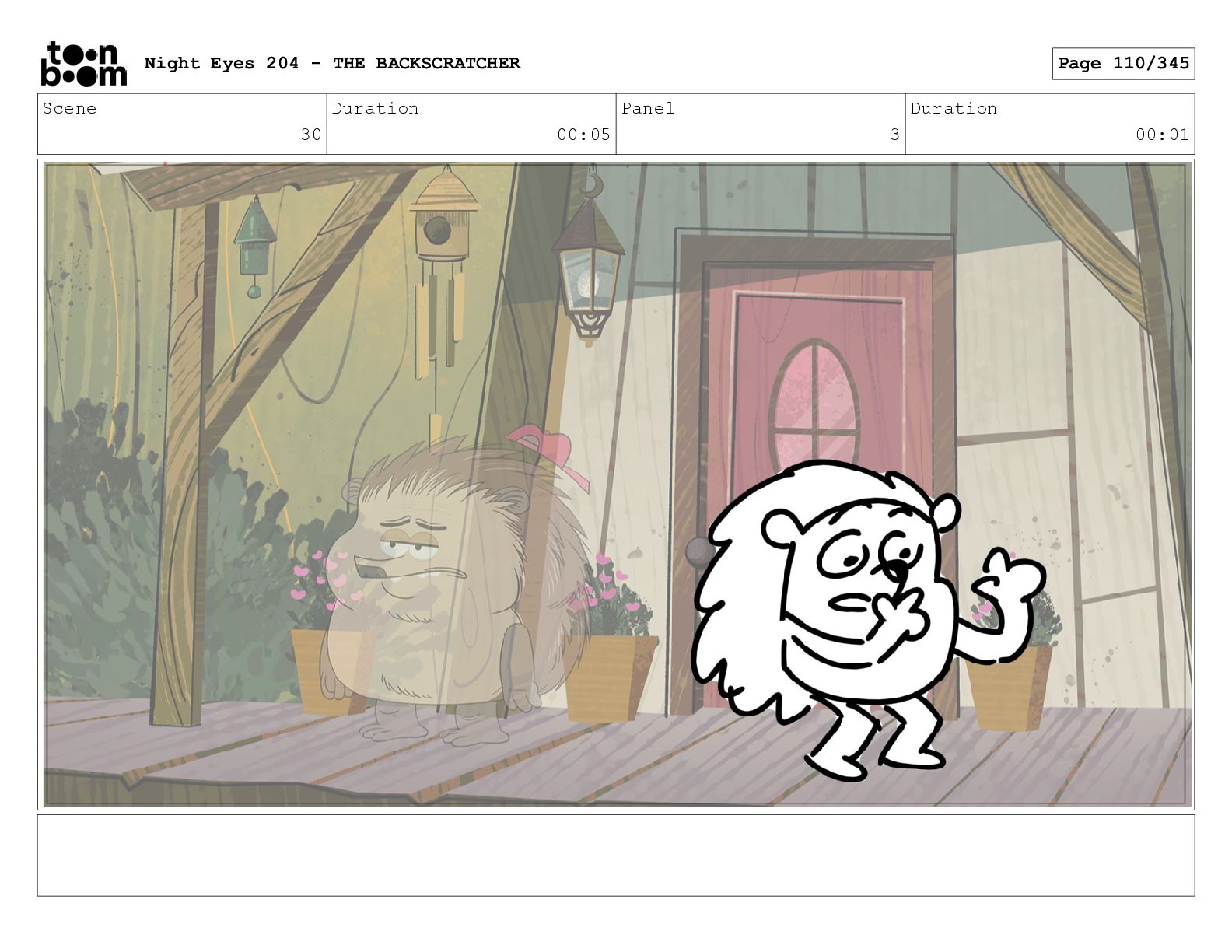Click the 'Panel' header label
1232x952 pixels.
pos(648,108)
